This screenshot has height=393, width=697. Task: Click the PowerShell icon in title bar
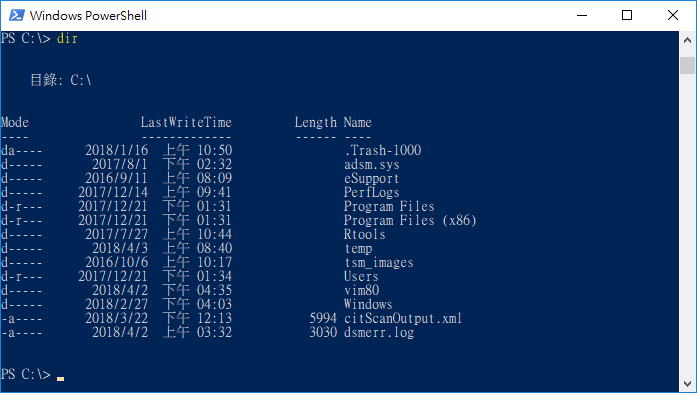pos(17,16)
